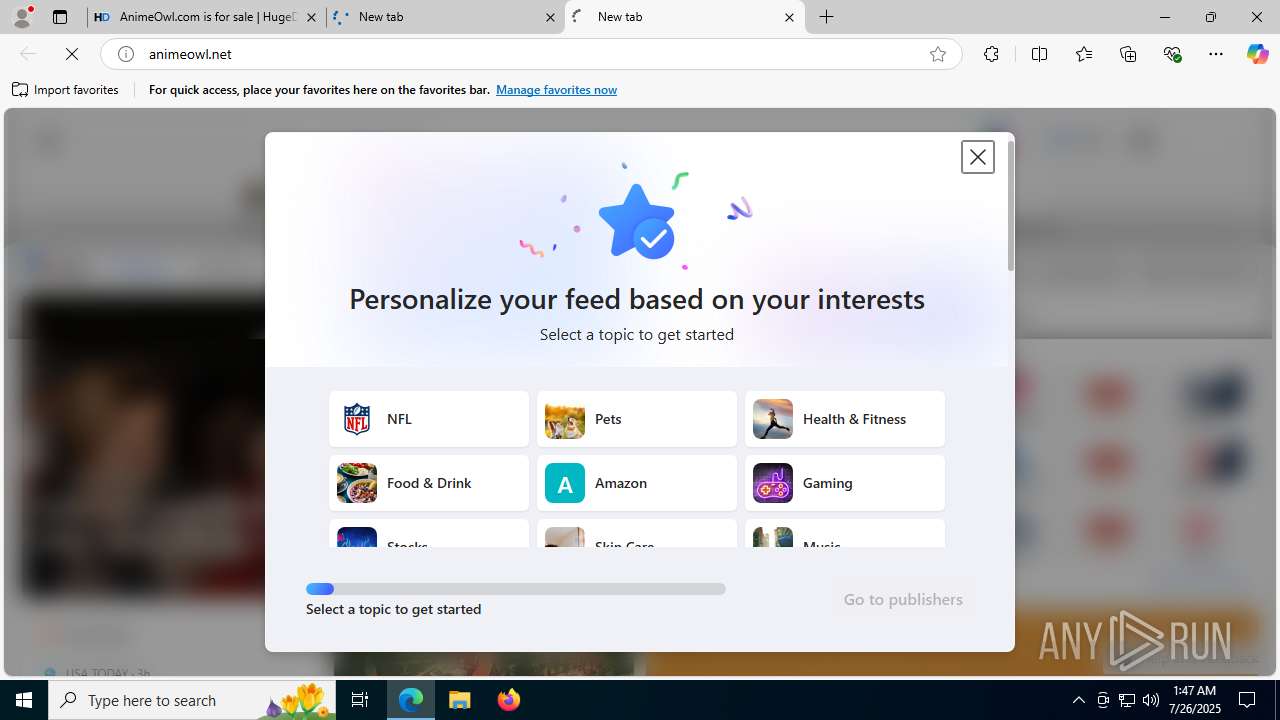1280x720 pixels.
Task: Open the volume control in system tray
Action: [1150, 700]
